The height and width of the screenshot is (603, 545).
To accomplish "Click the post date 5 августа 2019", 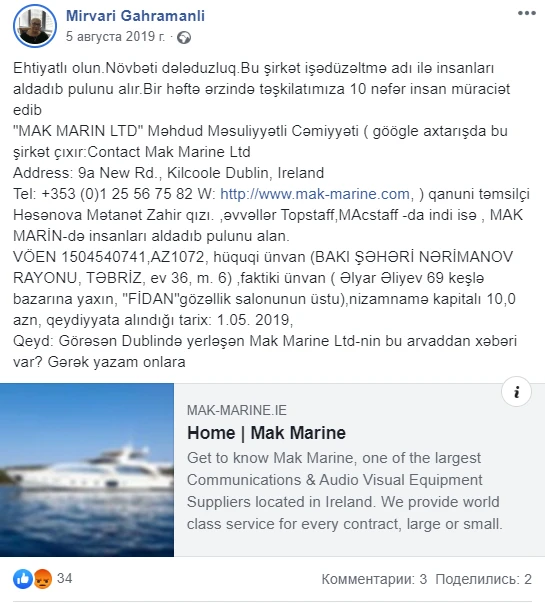I will (x=115, y=37).
